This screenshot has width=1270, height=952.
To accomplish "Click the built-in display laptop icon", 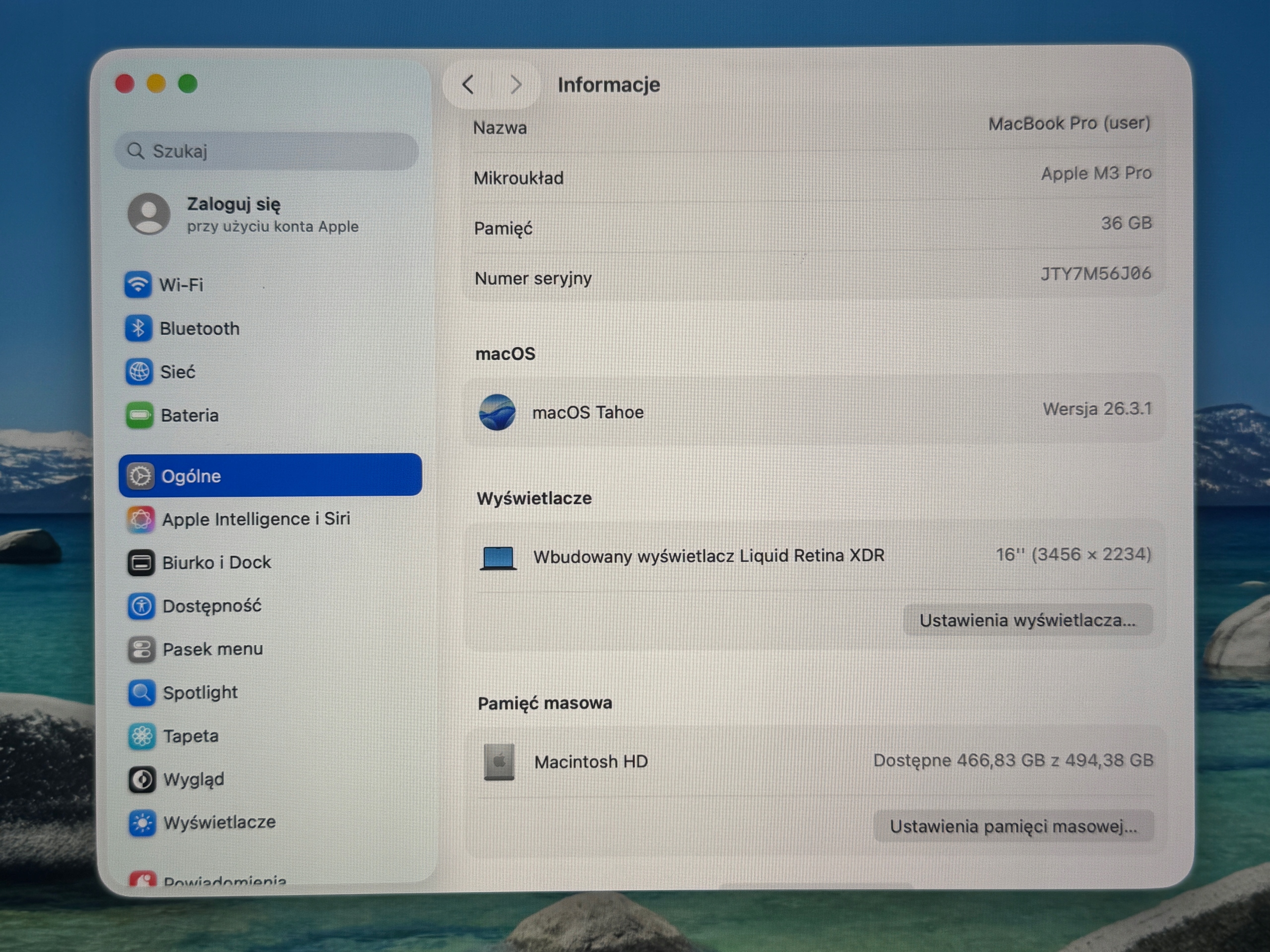I will pos(499,558).
